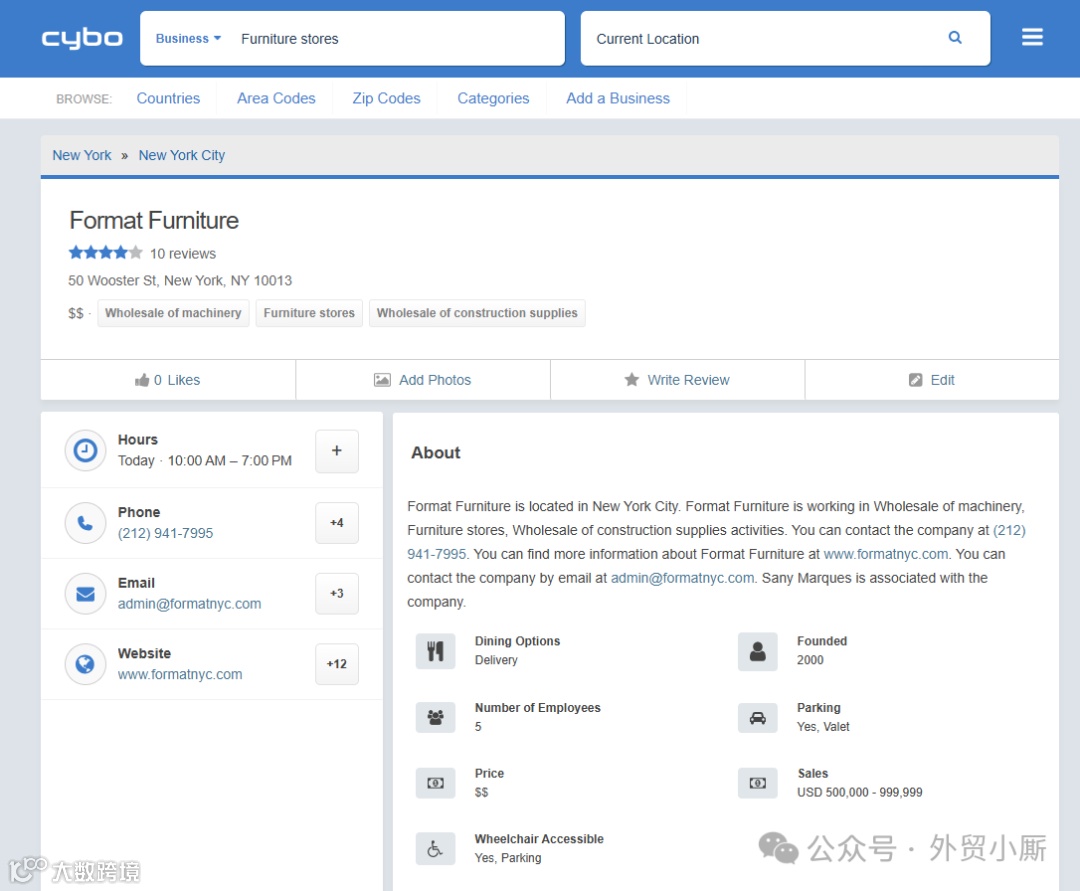
Task: Click the Furniture stores search field
Action: (x=398, y=39)
